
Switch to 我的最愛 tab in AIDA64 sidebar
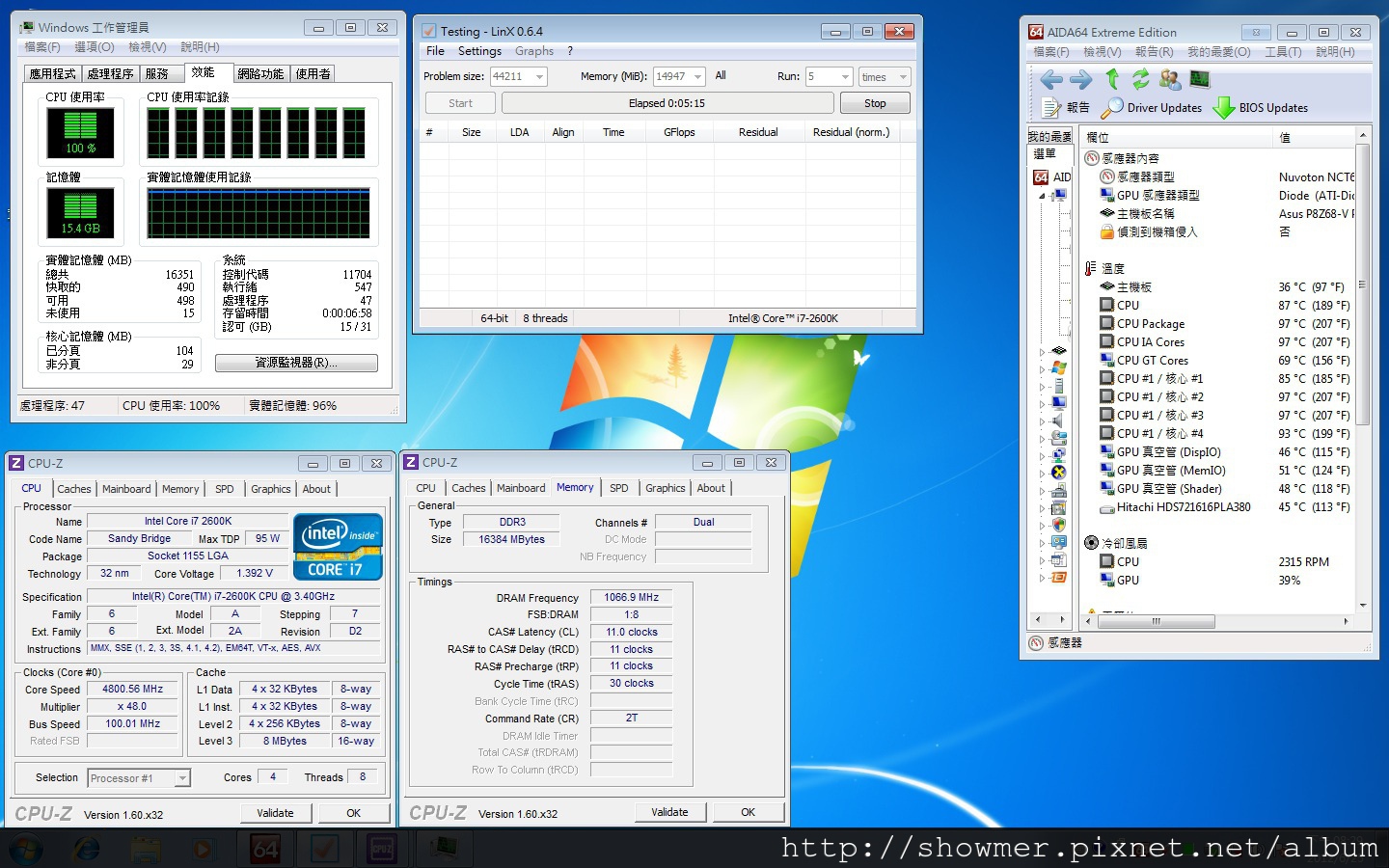coord(1049,137)
